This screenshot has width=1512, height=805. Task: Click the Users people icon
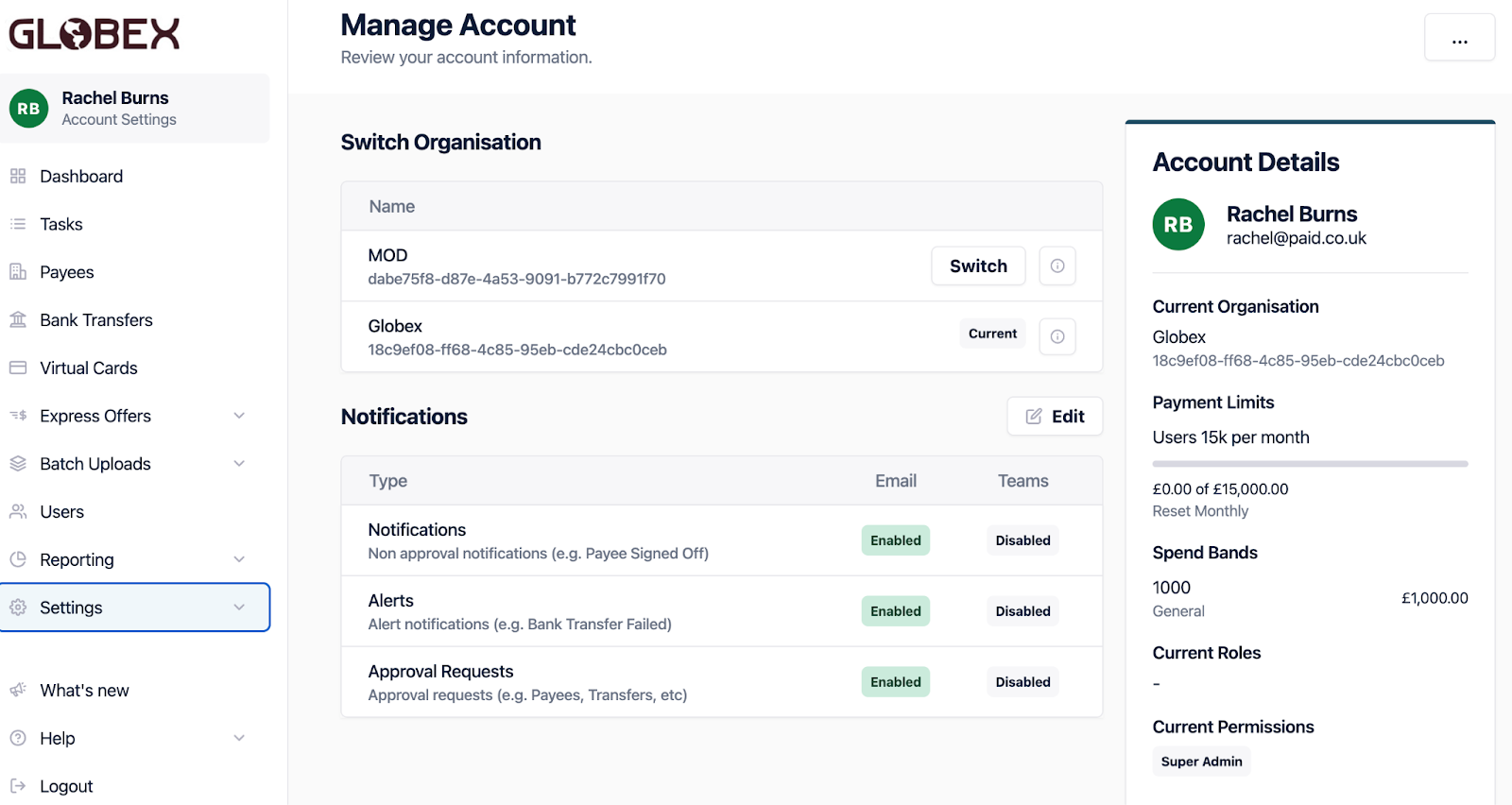pyautogui.click(x=18, y=512)
